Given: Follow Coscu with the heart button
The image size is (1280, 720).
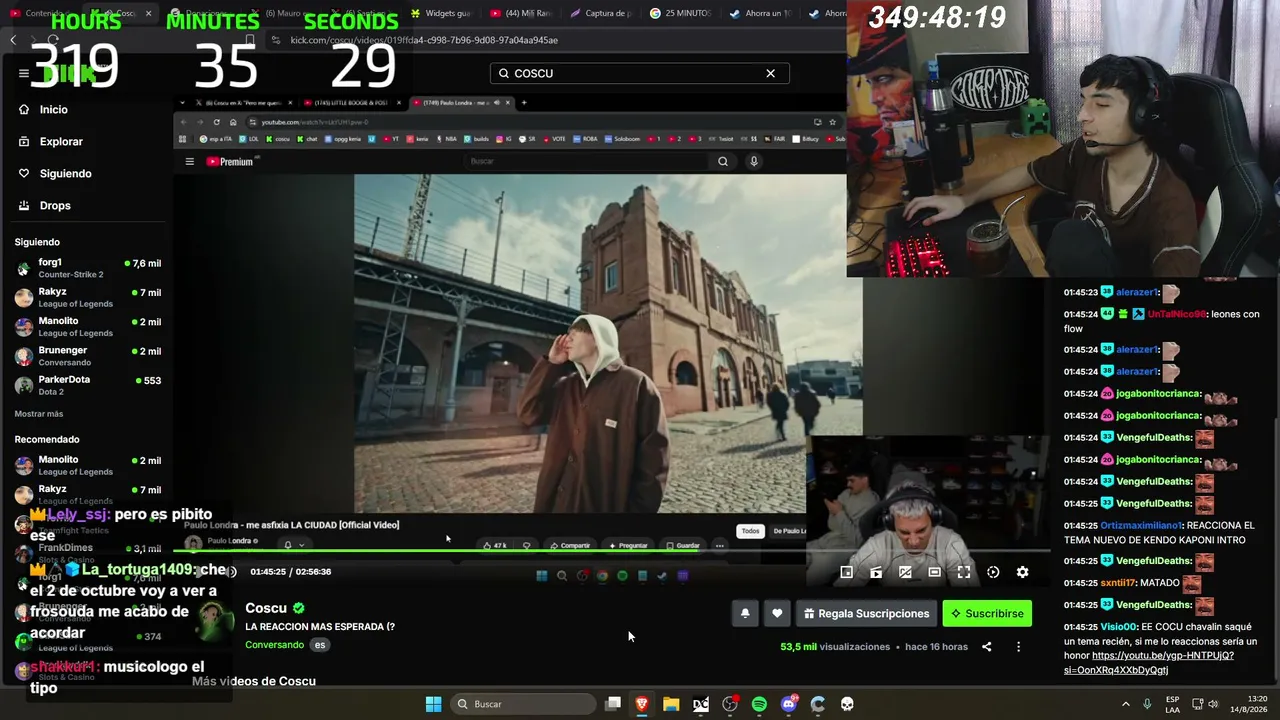Looking at the screenshot, I should pos(777,613).
